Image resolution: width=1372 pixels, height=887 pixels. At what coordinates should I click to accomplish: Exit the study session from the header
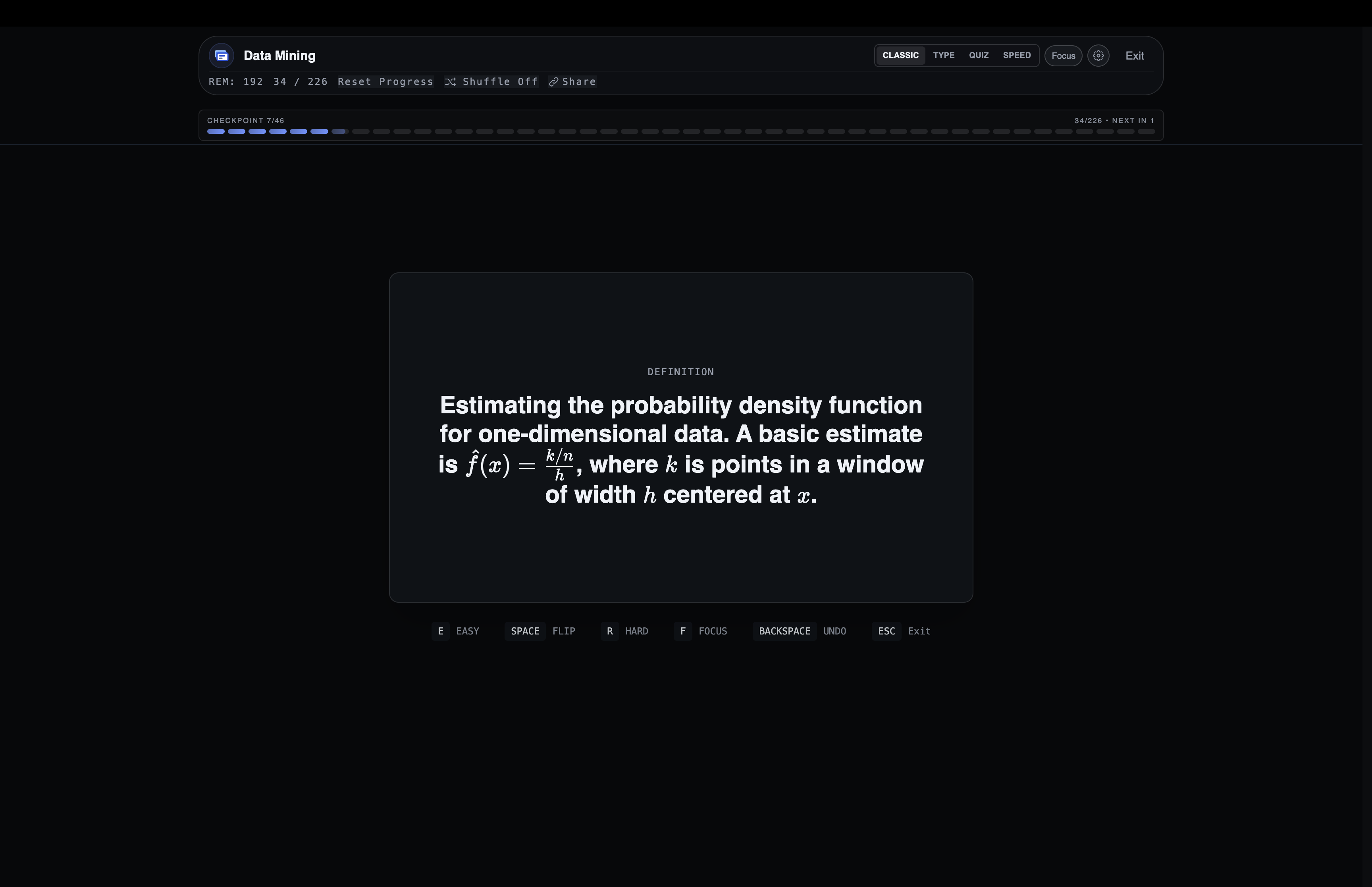pos(1134,56)
